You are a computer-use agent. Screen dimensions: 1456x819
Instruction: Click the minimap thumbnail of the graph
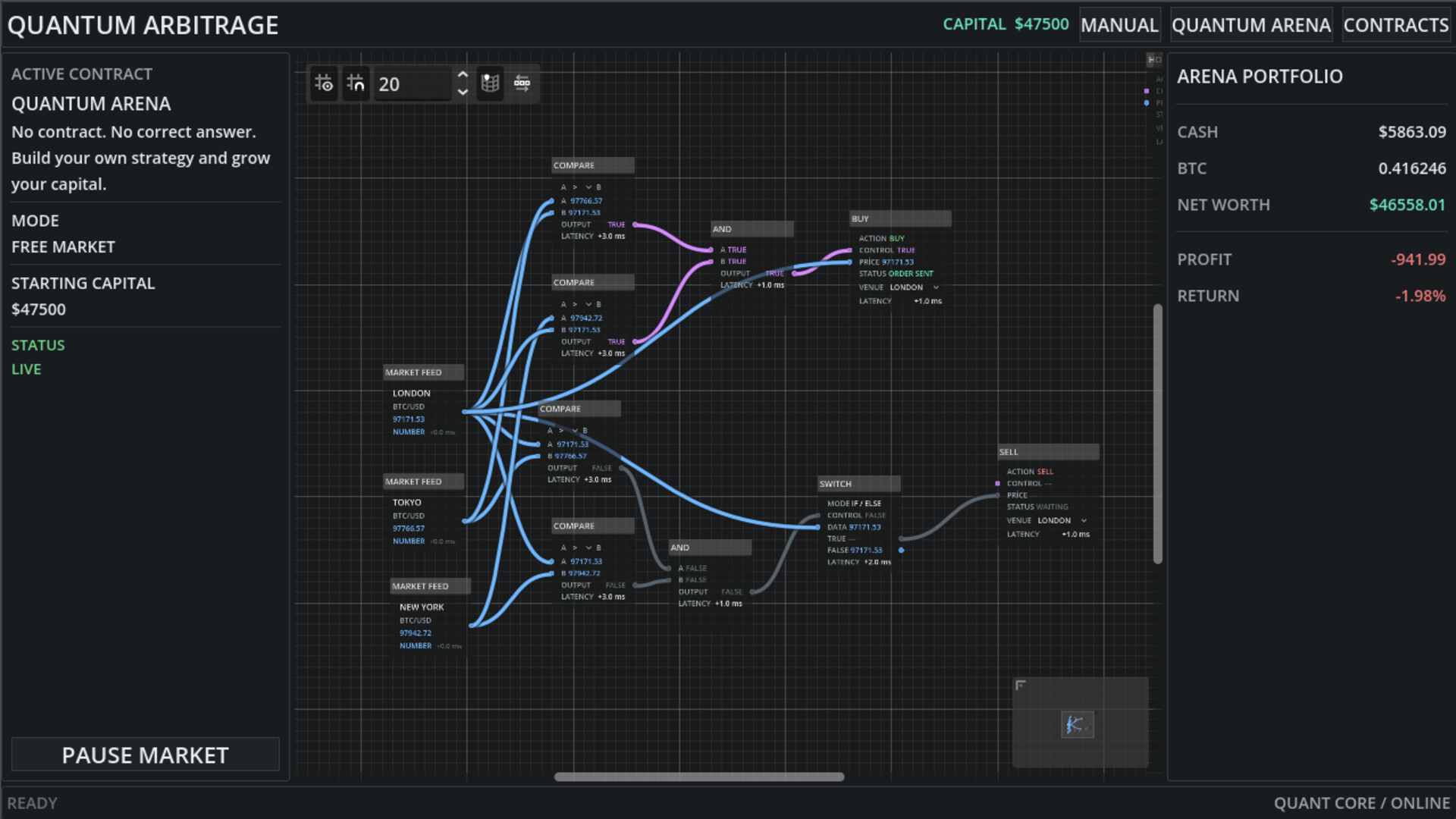tap(1077, 725)
